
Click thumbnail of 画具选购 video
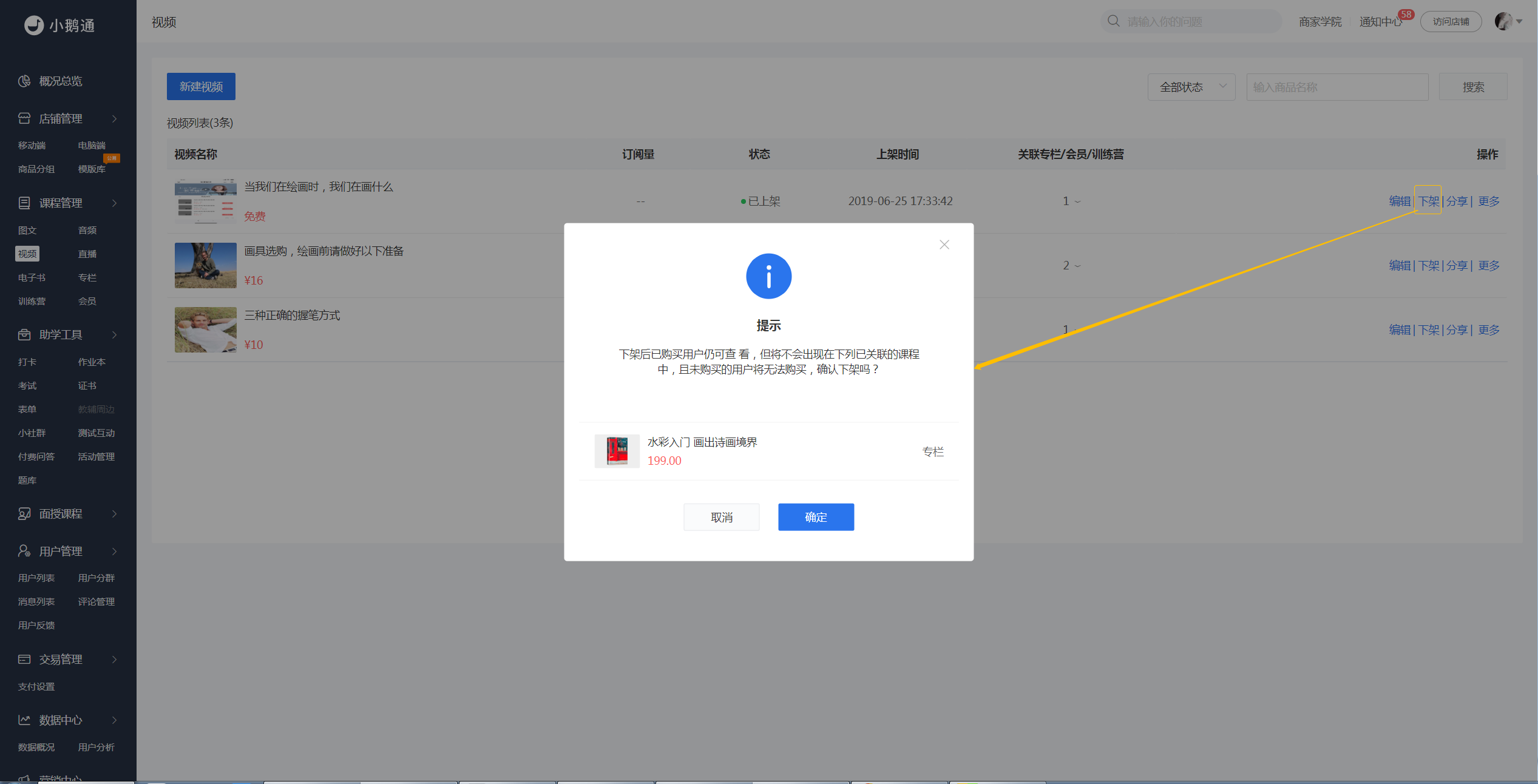click(205, 265)
